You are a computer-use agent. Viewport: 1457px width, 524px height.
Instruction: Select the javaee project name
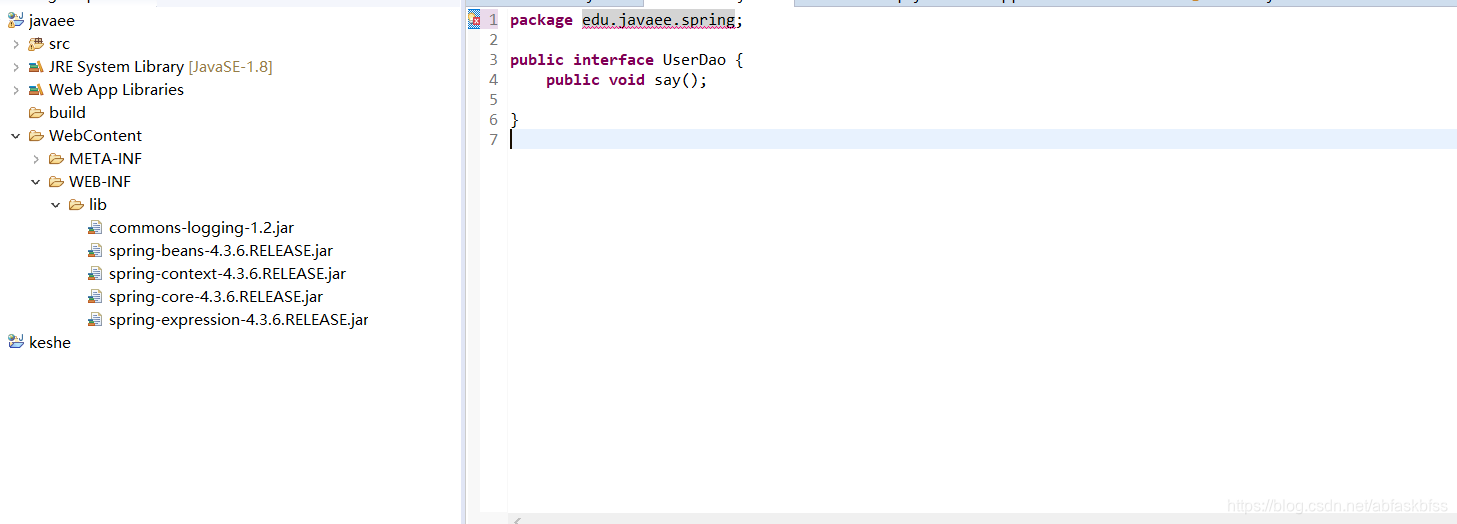point(52,20)
